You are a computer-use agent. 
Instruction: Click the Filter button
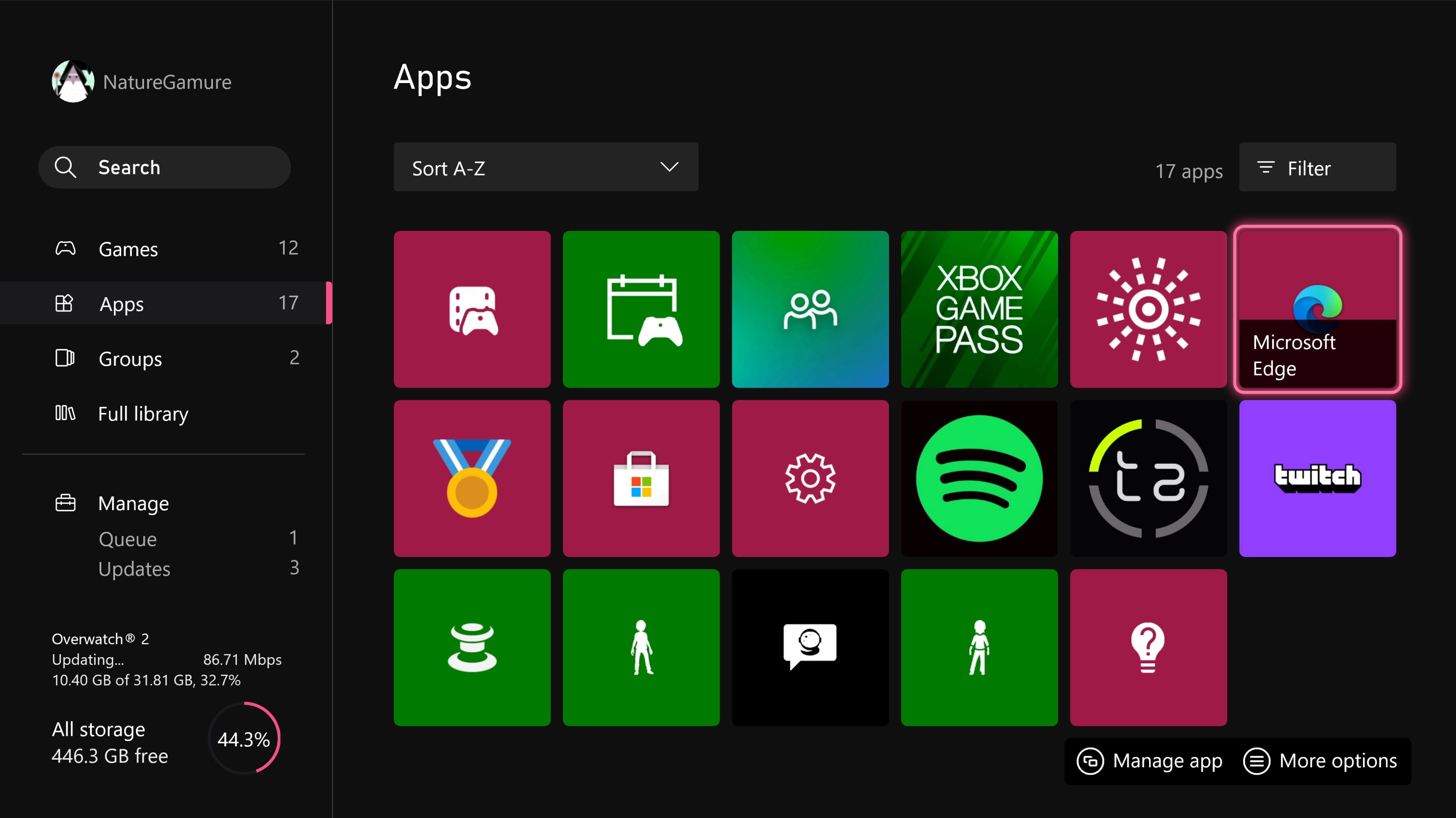pos(1317,167)
